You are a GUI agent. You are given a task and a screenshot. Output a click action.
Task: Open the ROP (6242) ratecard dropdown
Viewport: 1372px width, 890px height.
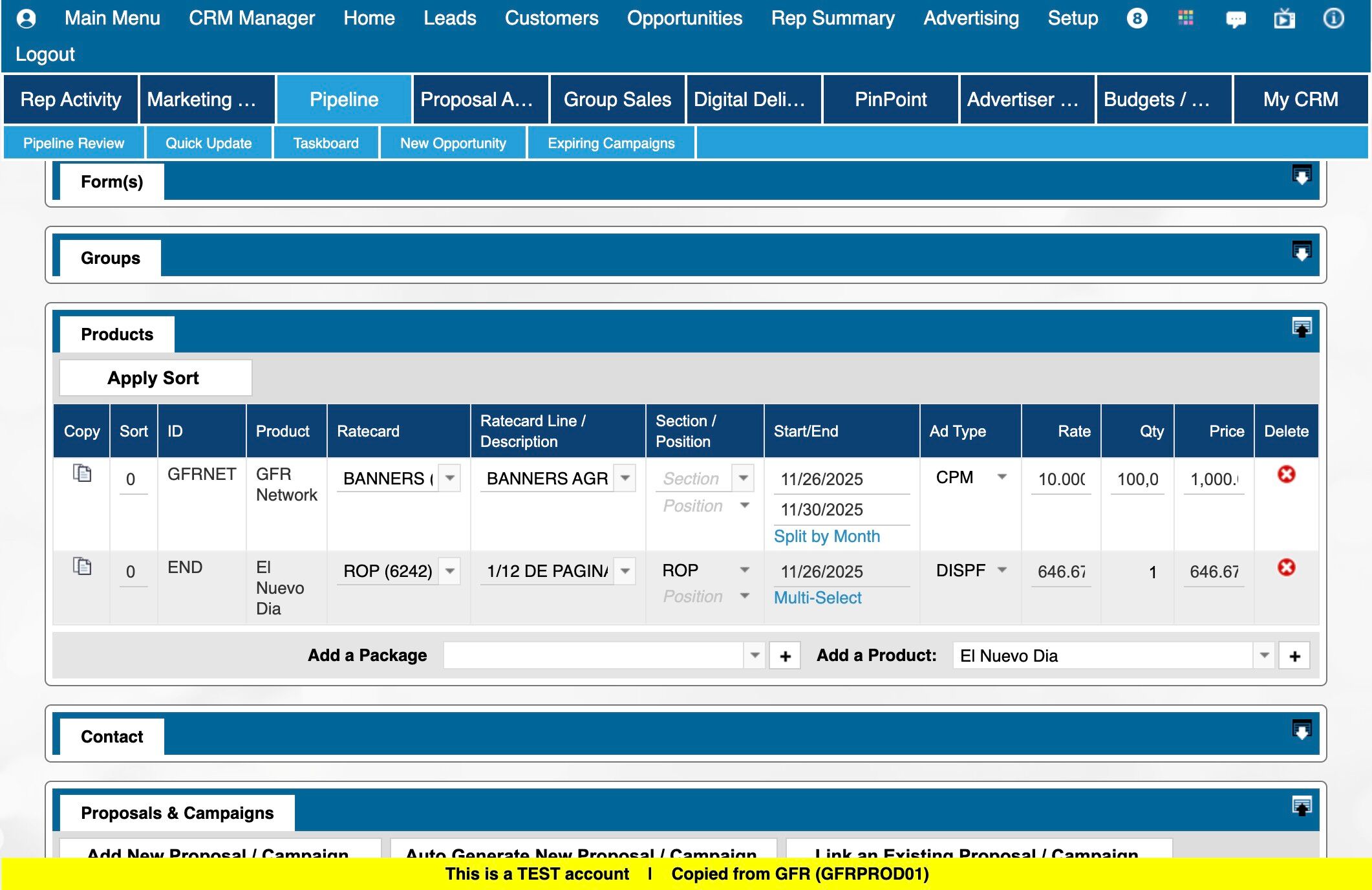450,570
